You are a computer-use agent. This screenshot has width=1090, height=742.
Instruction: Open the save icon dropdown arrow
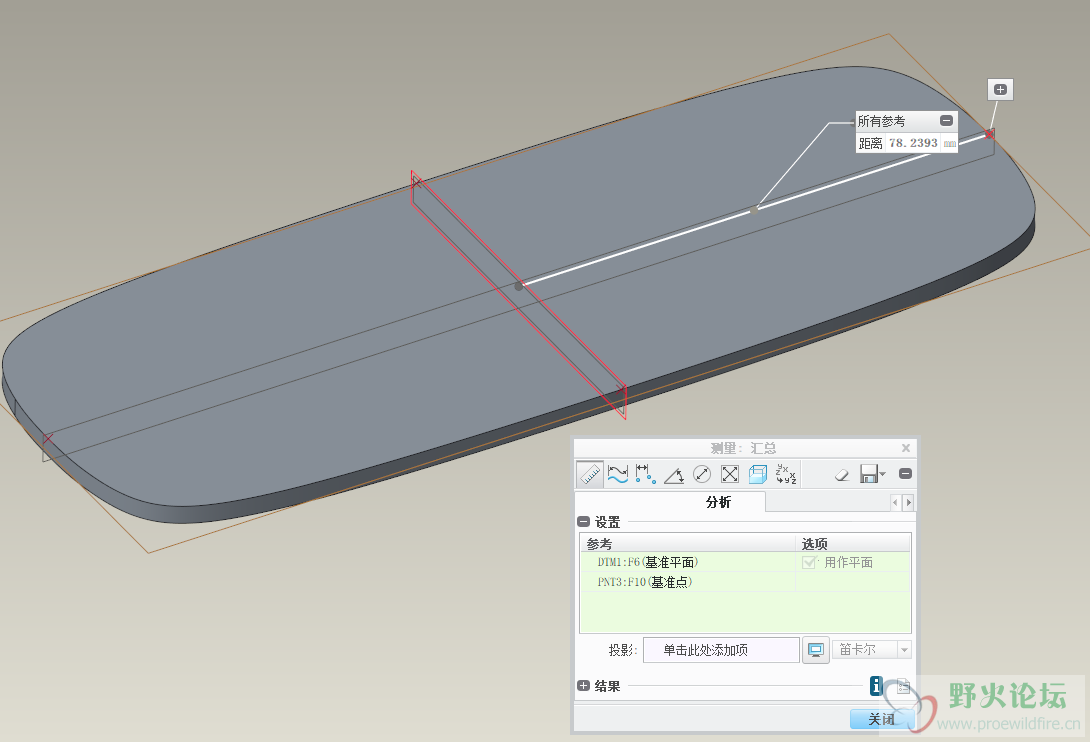(883, 474)
